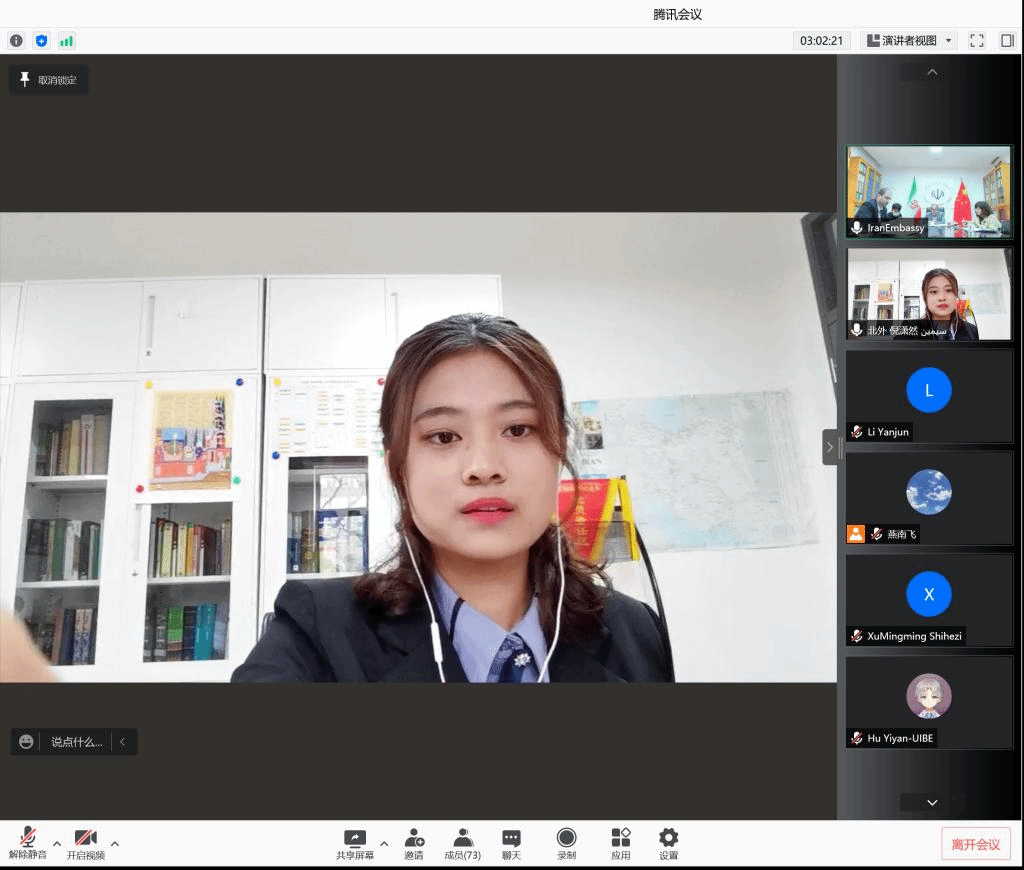The width and height of the screenshot is (1024, 870).
Task: Click the meeting info icon
Action: (x=16, y=41)
